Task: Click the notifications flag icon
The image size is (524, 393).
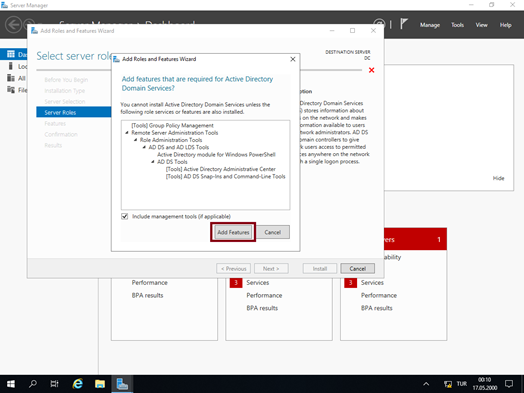Action: pos(404,24)
